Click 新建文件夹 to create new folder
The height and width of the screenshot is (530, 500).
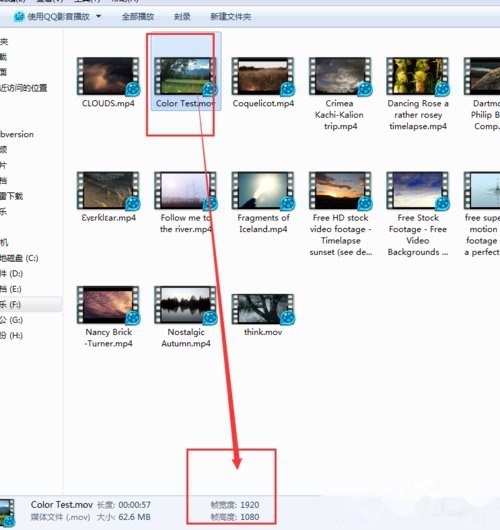(x=231, y=17)
